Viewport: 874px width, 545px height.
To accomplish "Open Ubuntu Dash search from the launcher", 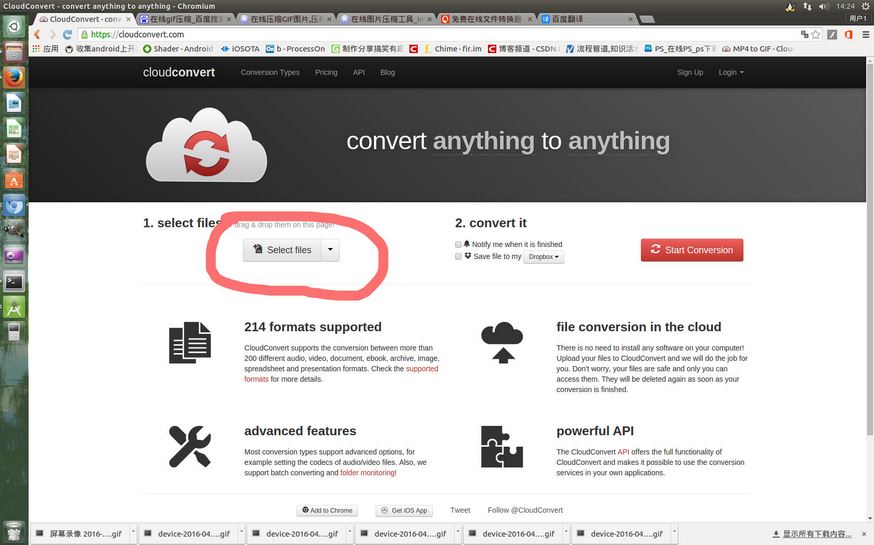I will [x=14, y=26].
